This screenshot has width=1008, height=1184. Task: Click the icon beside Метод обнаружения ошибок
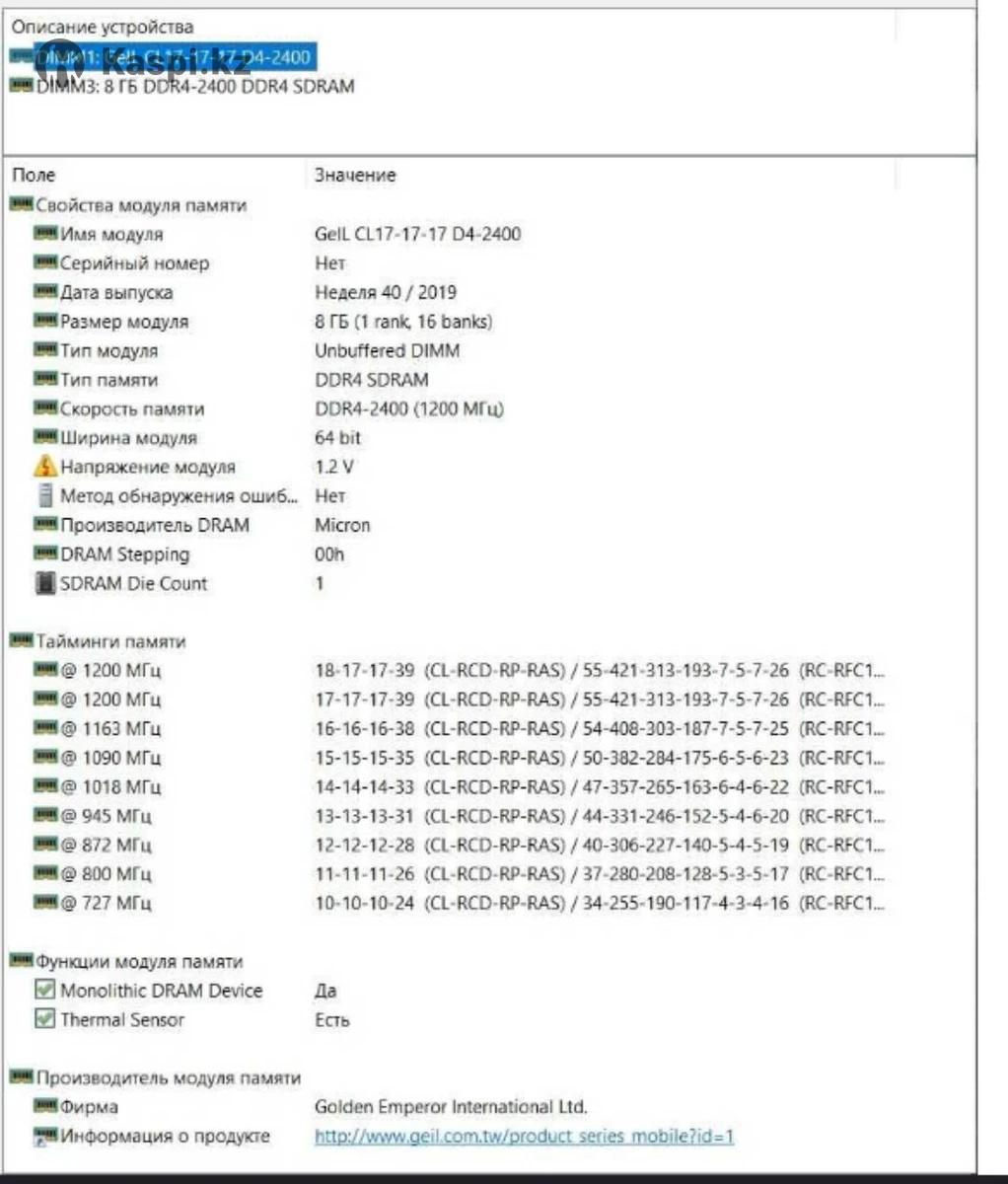click(44, 495)
